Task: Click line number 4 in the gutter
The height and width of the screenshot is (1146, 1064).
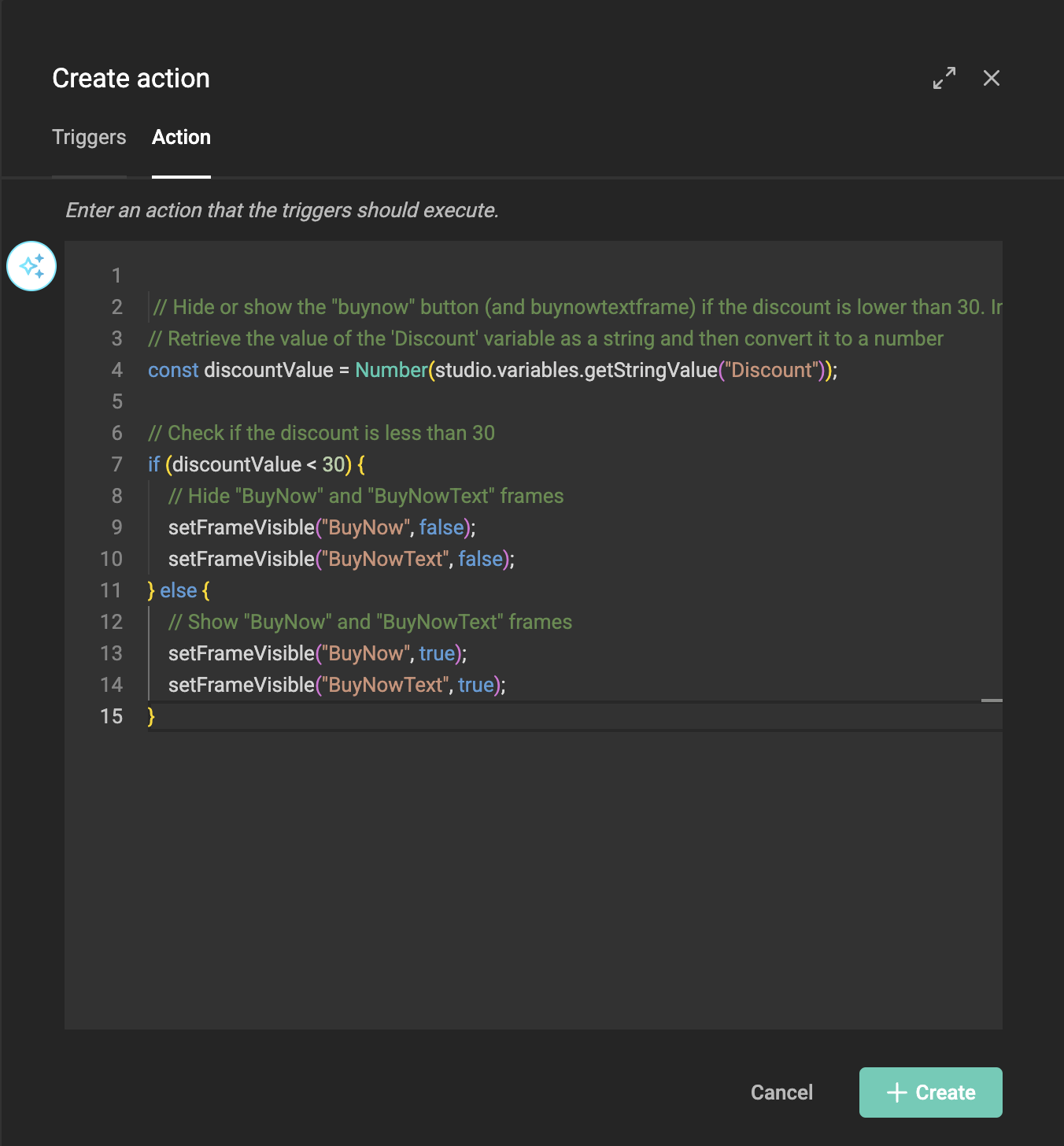Action: click(116, 370)
